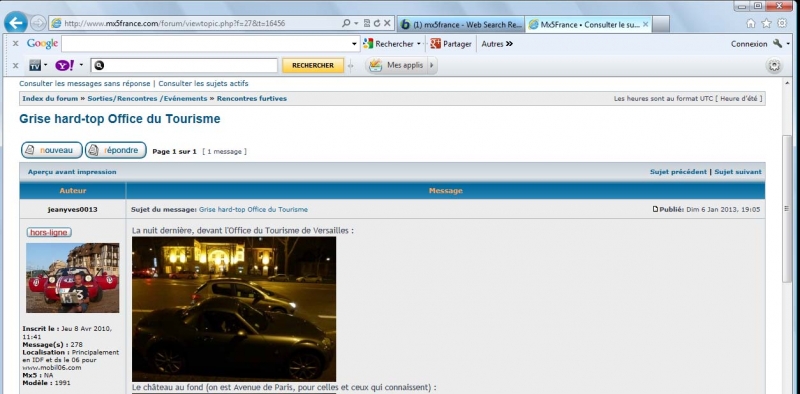Open the Yahoo! logo dropdown arrow

(81, 65)
